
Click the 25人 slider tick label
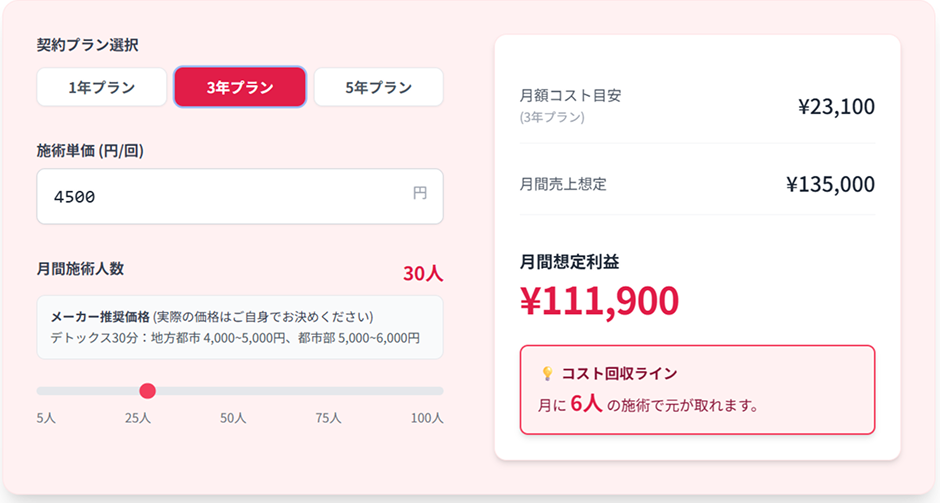138,418
